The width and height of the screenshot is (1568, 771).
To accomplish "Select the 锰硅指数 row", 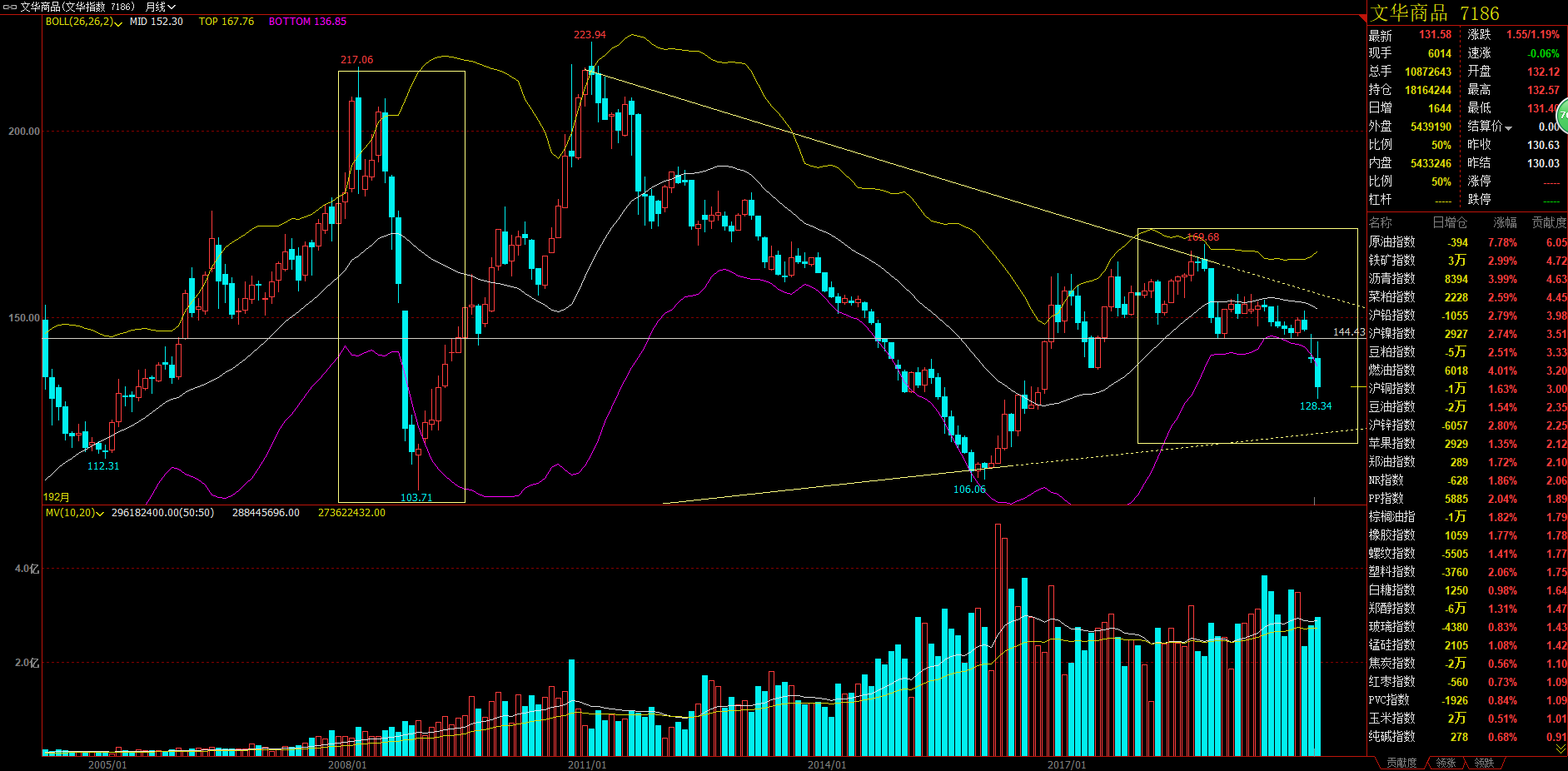I will (x=1467, y=645).
